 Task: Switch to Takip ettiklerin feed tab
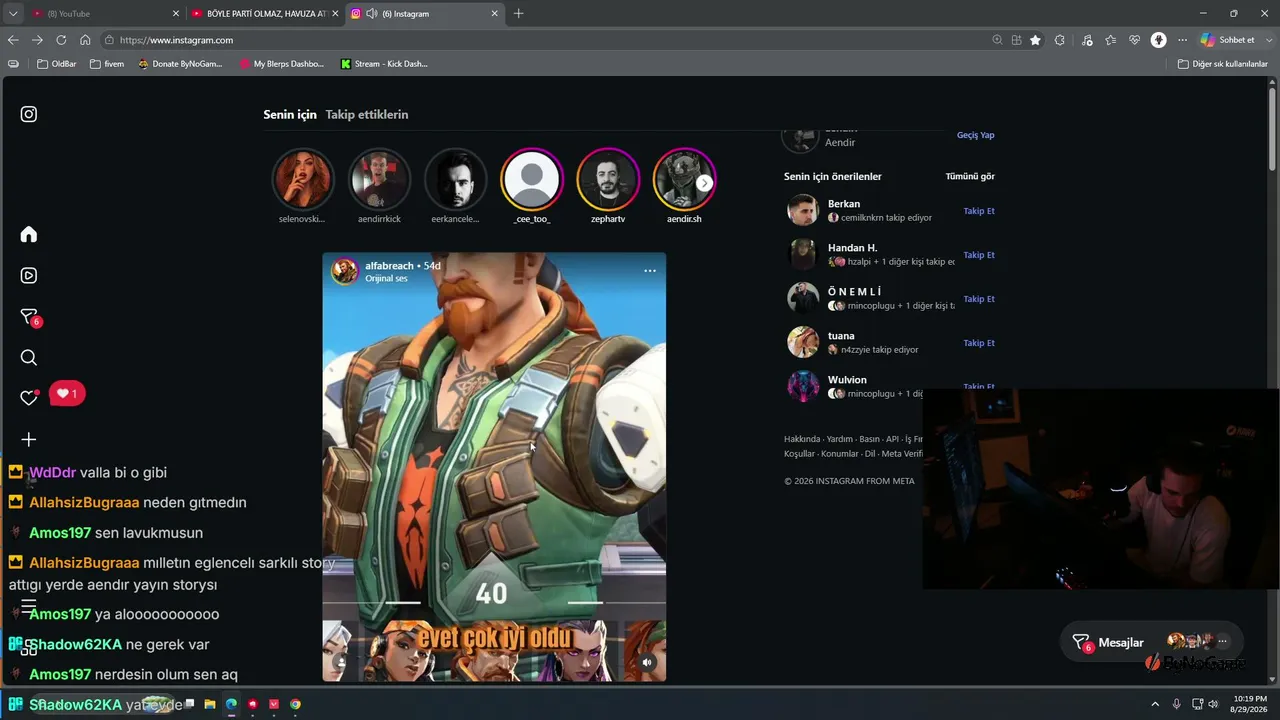tap(367, 115)
